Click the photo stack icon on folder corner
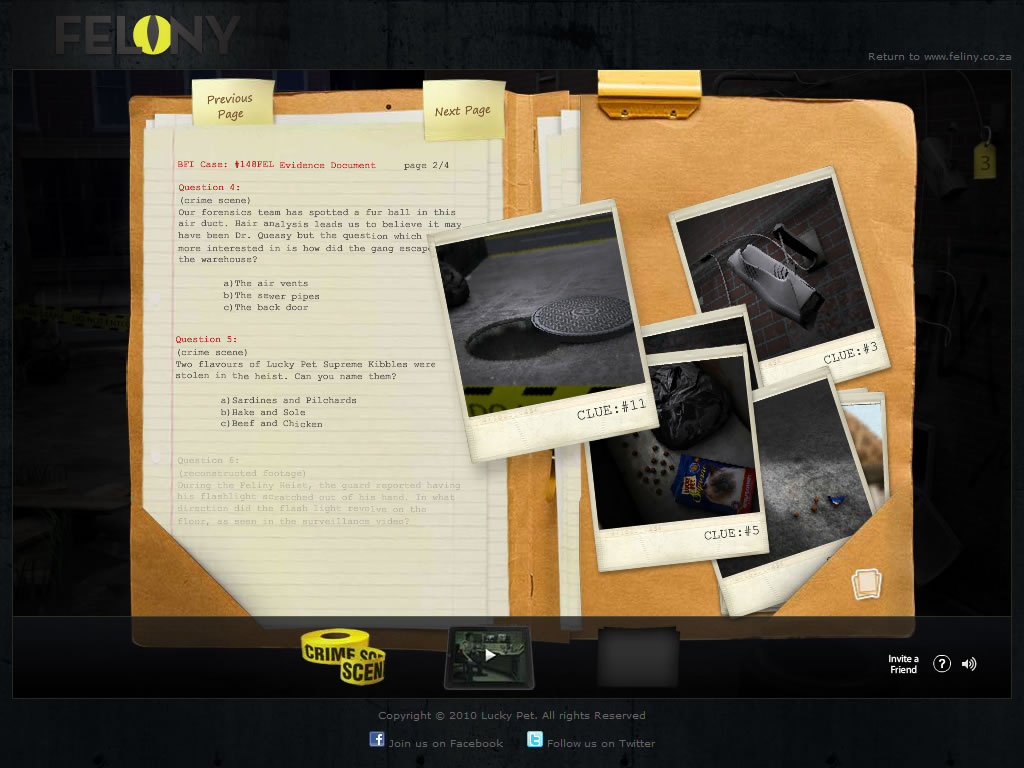The width and height of the screenshot is (1024, 768). pos(866,584)
